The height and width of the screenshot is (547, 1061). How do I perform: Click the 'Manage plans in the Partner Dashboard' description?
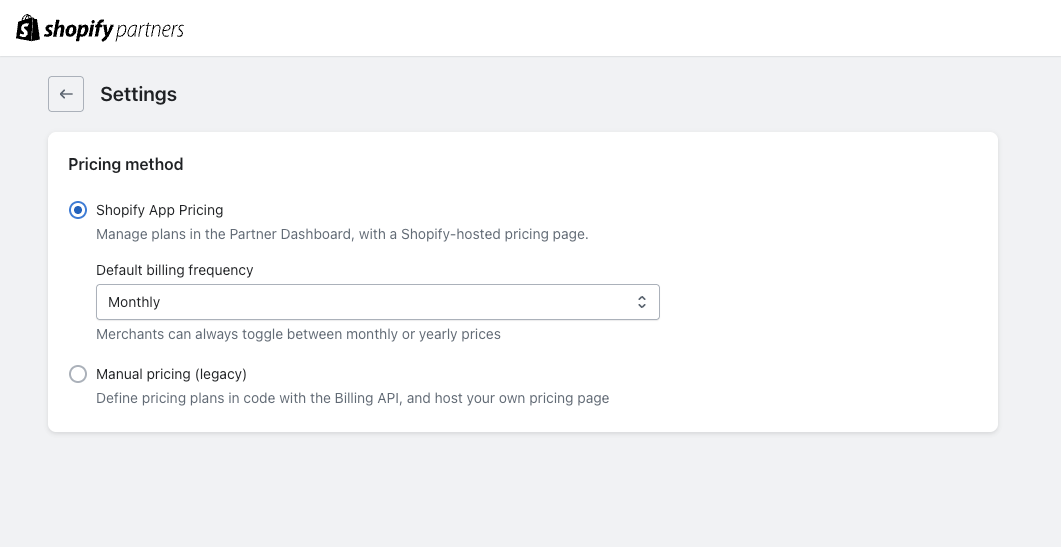pyautogui.click(x=342, y=234)
